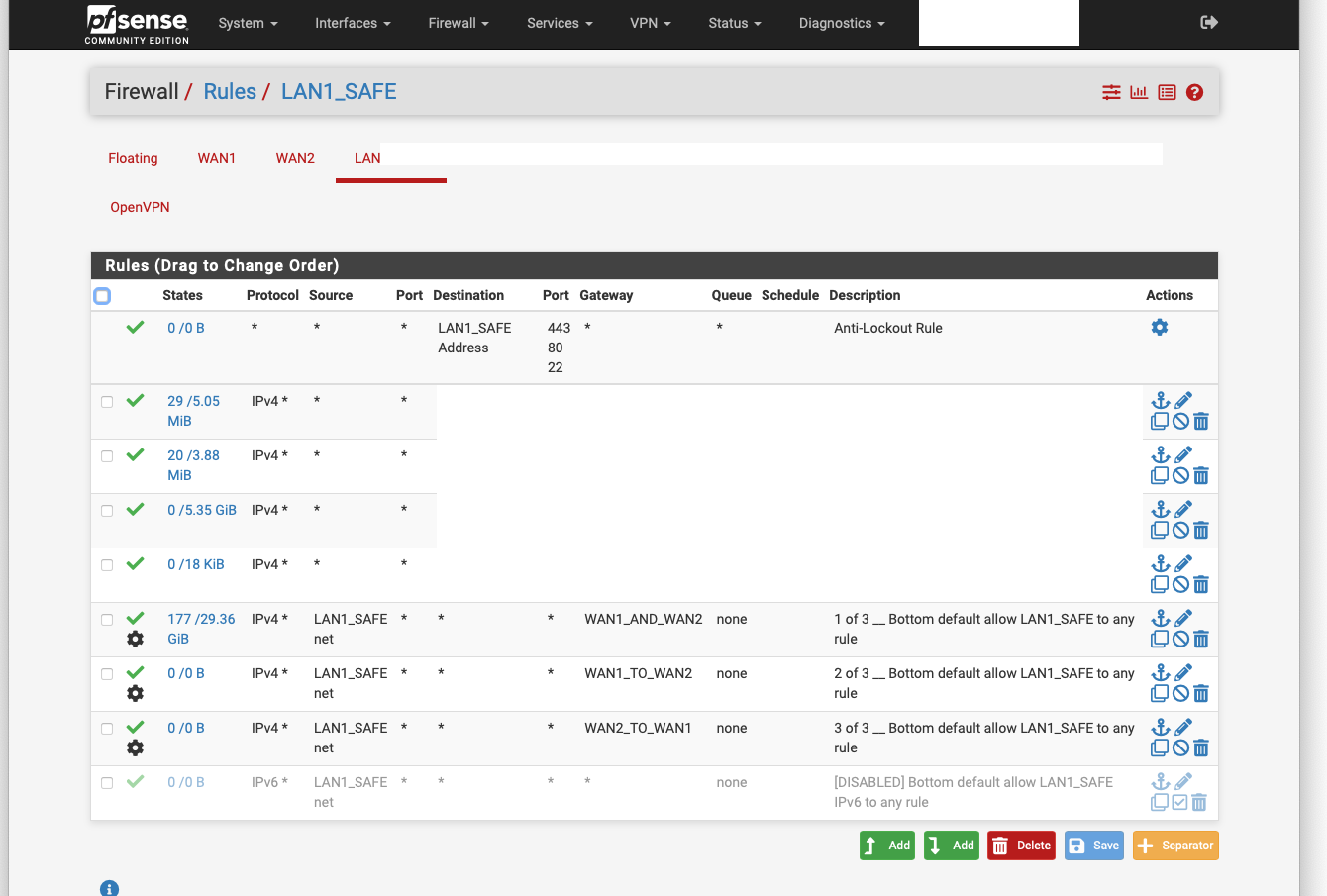The height and width of the screenshot is (896, 1327).
Task: Open the shortcut filter sliders icon in the header
Action: [1111, 92]
